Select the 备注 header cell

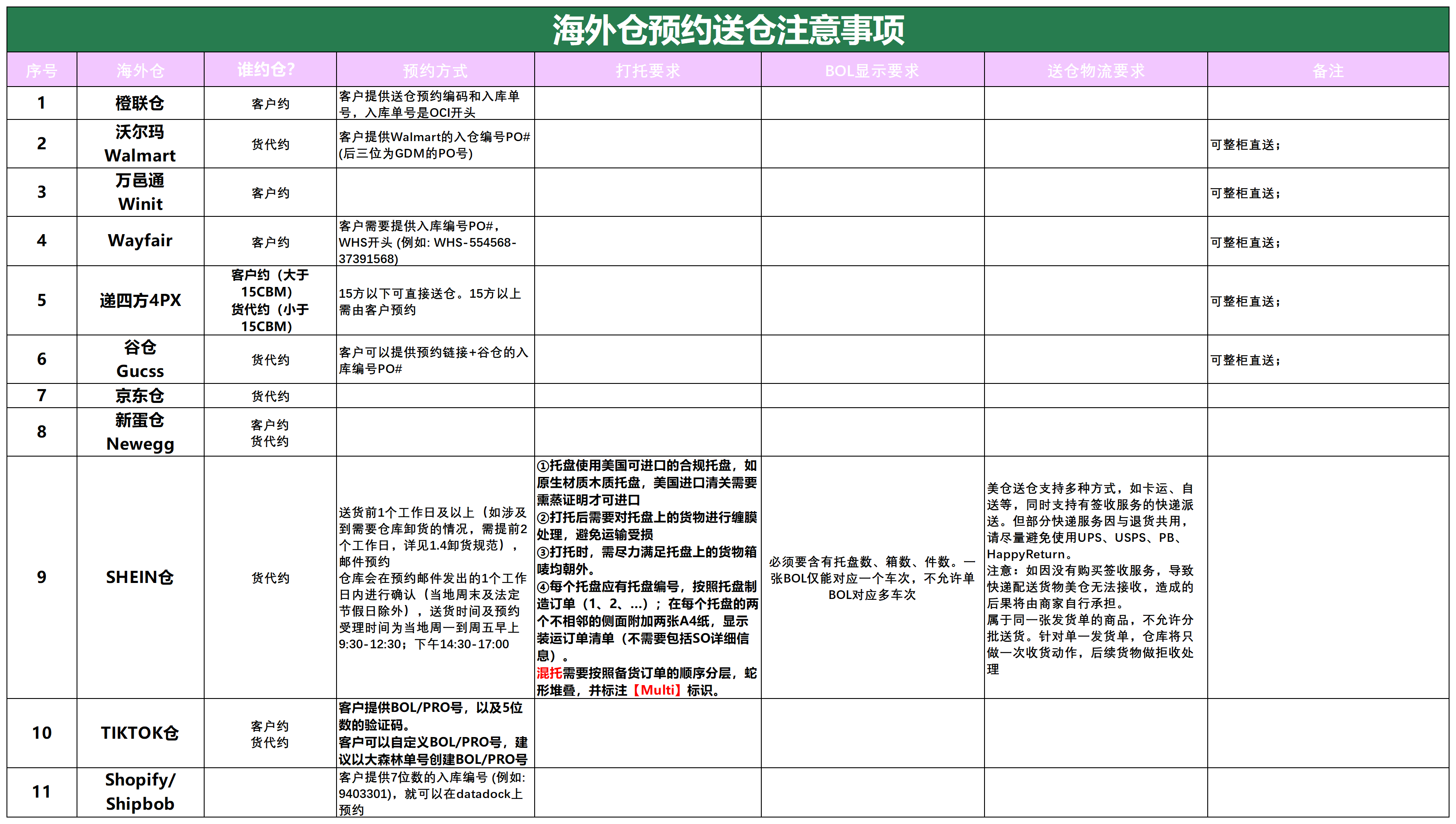1327,70
